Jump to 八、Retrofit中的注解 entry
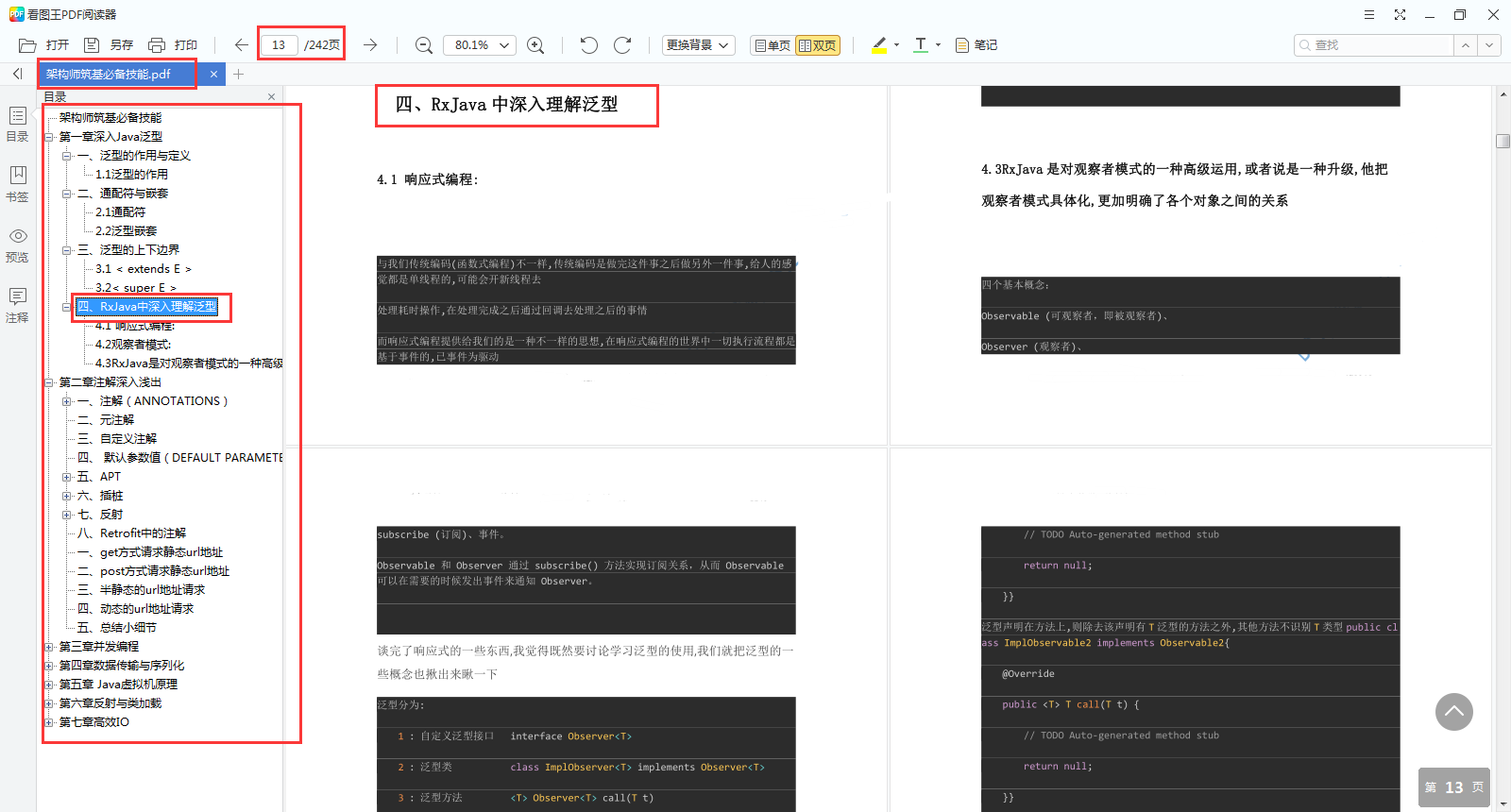This screenshot has width=1511, height=812. (131, 533)
